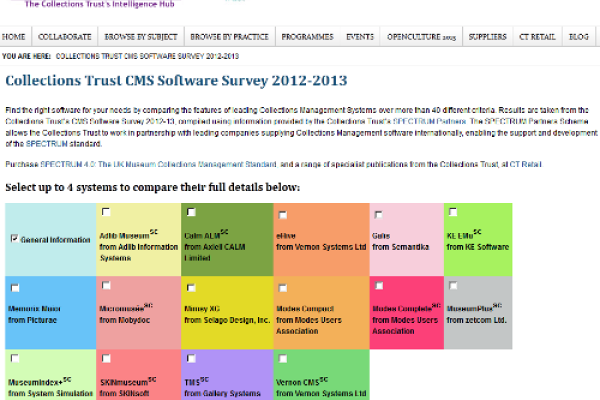
Task: Tick the MuseumPlus checkbox
Action: coord(453,285)
